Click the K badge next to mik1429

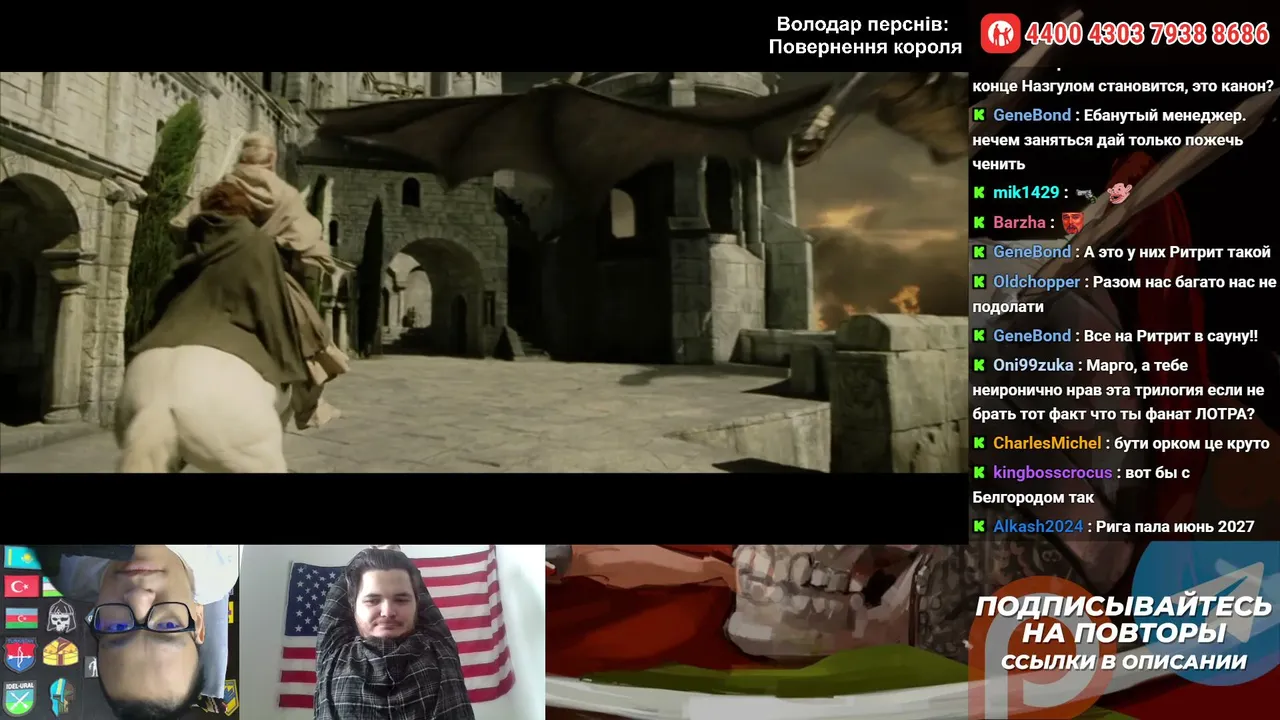[979, 192]
